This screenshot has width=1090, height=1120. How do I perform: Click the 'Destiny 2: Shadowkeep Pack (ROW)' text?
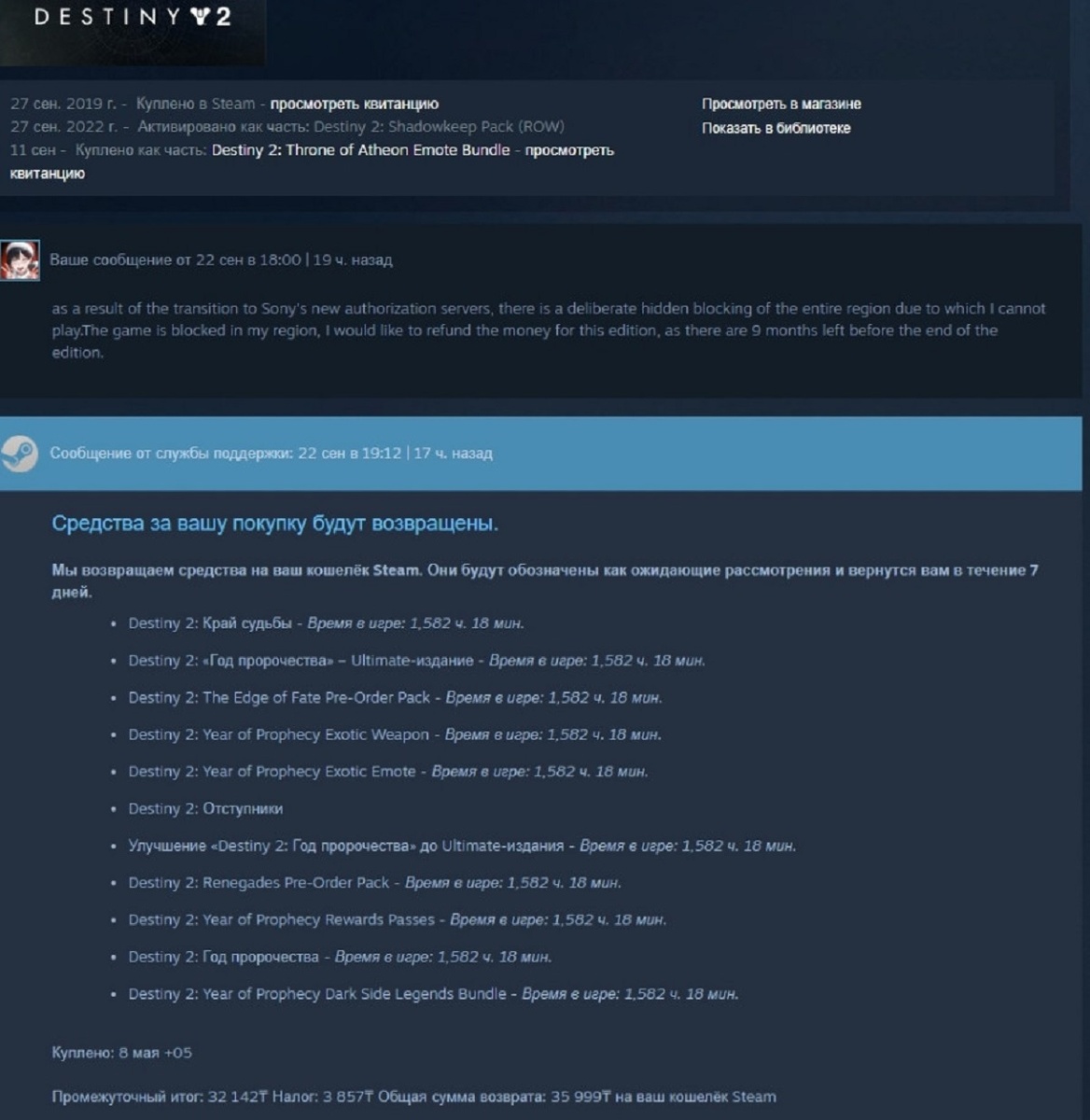(x=439, y=127)
